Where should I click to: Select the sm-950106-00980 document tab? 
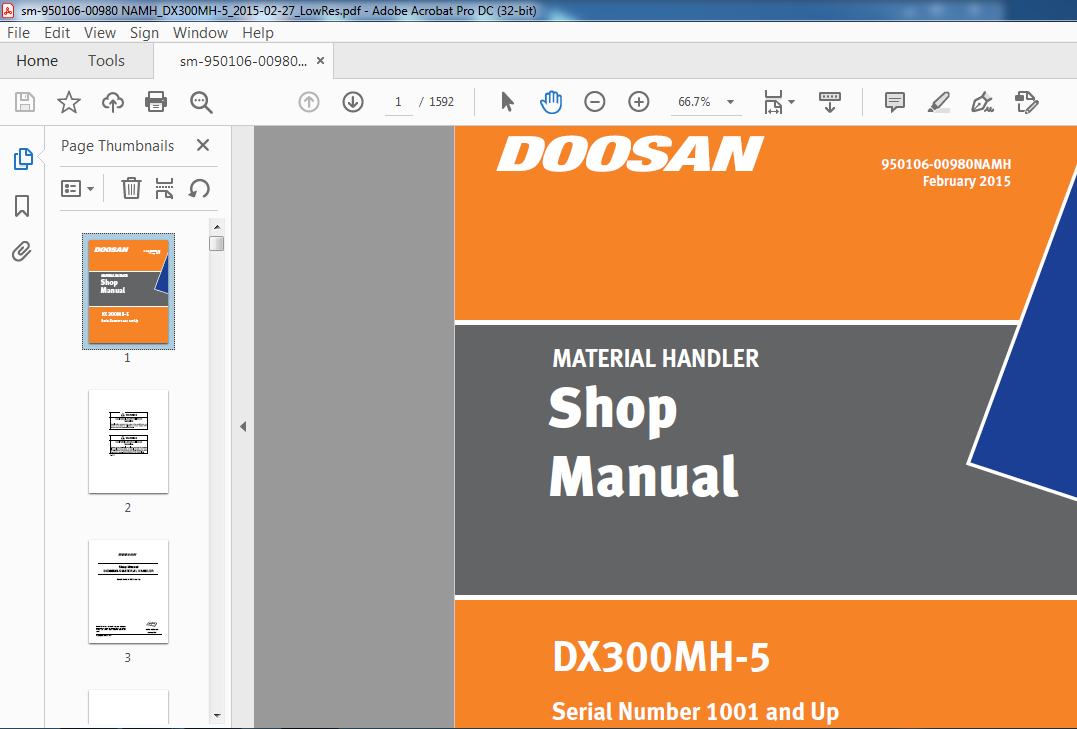click(243, 61)
